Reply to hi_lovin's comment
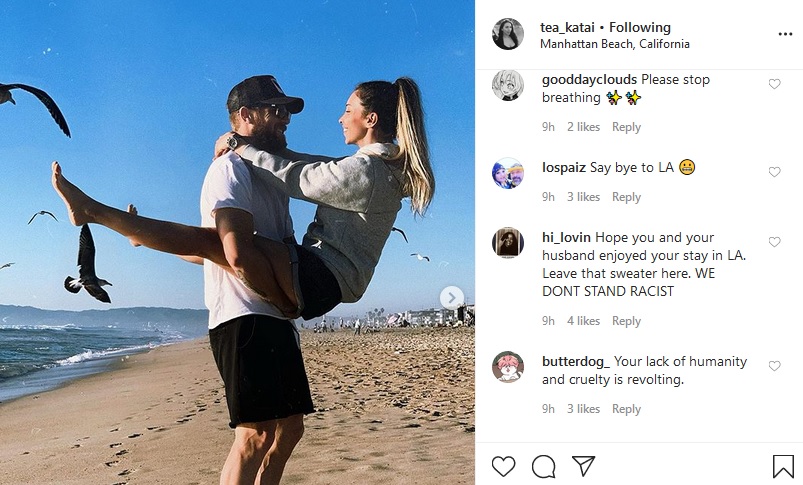803x485 pixels. pyautogui.click(x=626, y=321)
